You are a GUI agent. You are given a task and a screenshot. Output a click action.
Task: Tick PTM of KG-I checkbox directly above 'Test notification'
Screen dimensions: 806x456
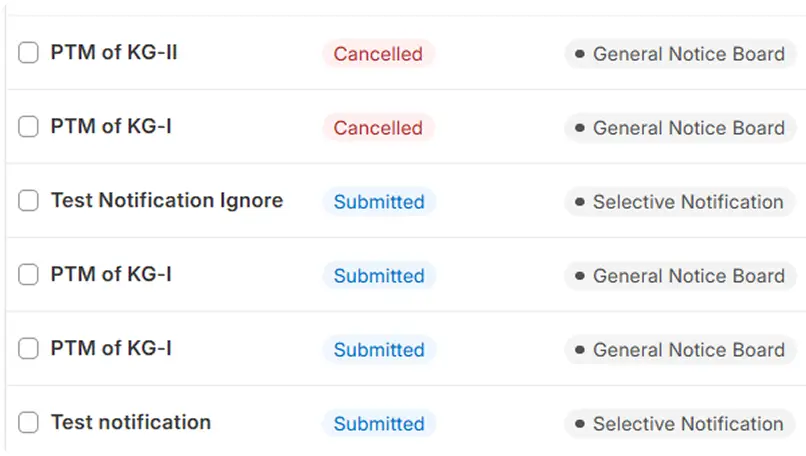coord(29,349)
